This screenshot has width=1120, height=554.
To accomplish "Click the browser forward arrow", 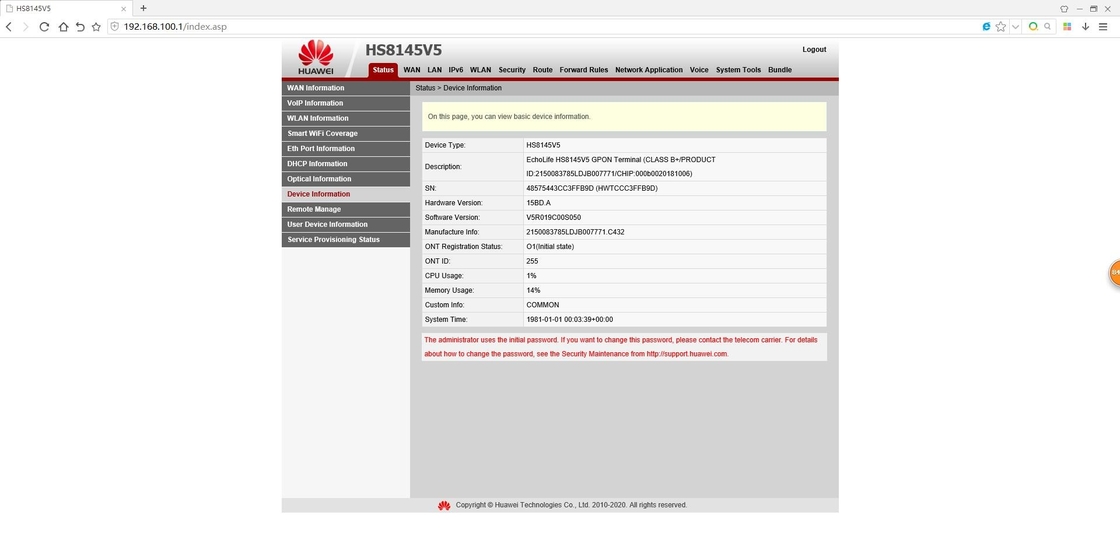I will pyautogui.click(x=26, y=26).
